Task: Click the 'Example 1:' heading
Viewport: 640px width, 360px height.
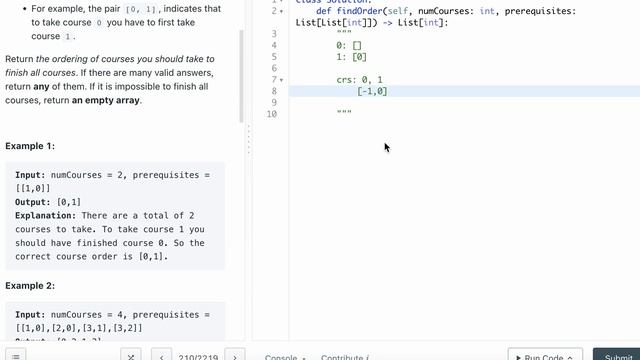Action: pos(30,146)
